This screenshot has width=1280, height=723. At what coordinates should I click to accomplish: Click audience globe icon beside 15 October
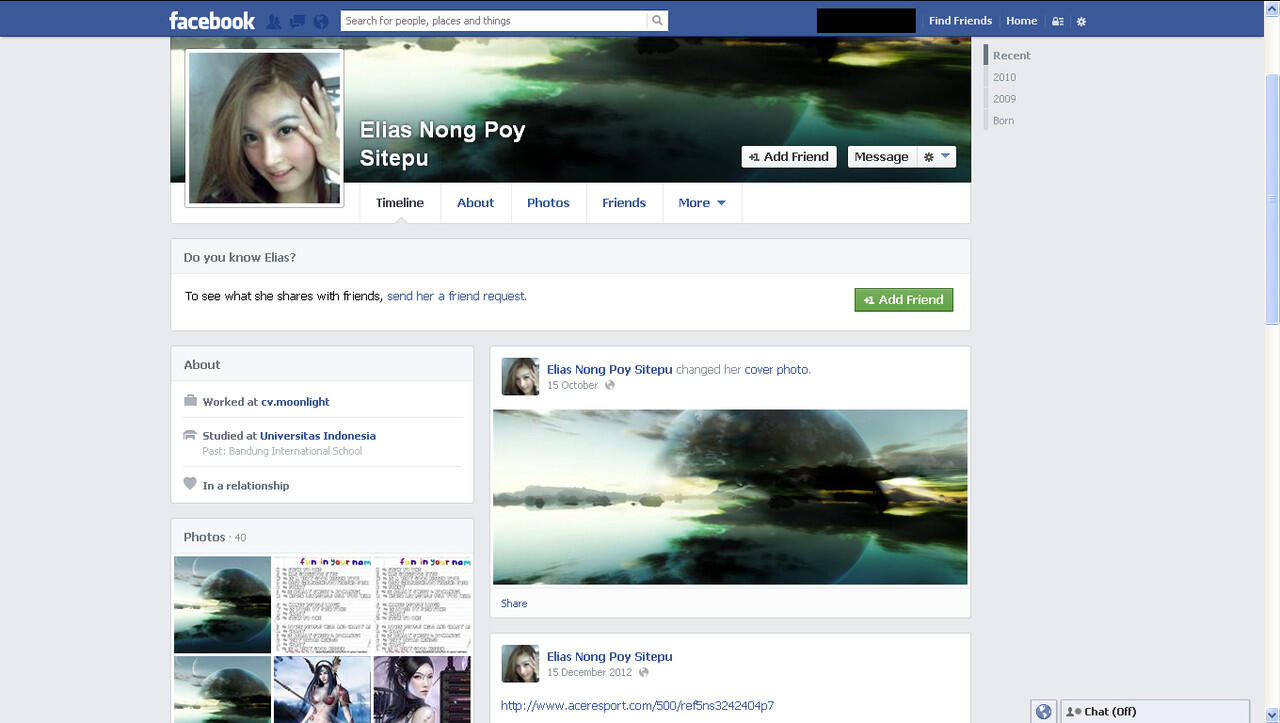(x=610, y=386)
